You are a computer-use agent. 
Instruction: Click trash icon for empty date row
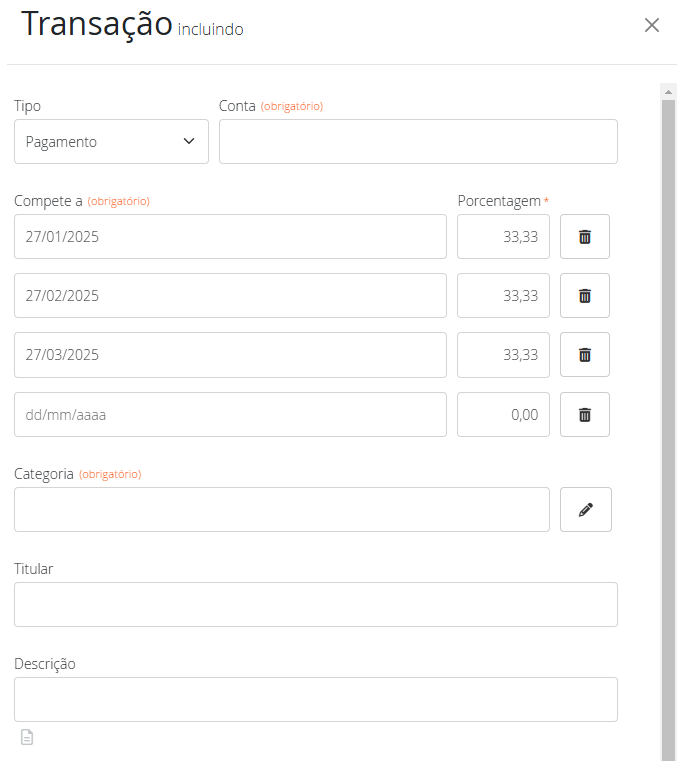coord(585,415)
